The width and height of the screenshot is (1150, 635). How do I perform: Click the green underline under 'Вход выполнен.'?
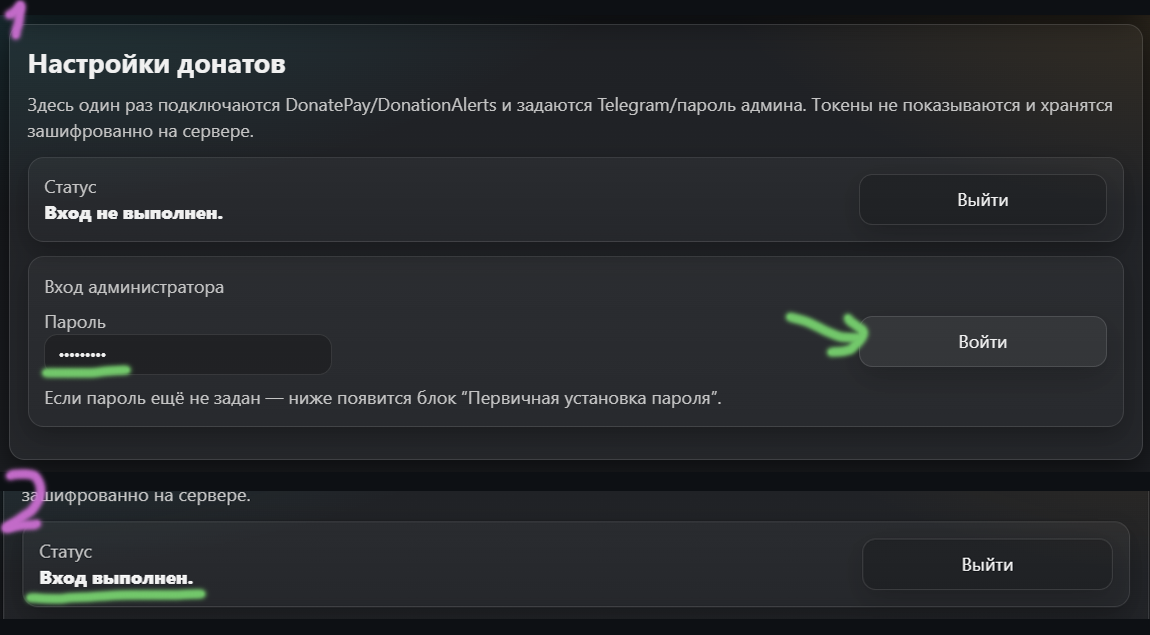coord(115,594)
